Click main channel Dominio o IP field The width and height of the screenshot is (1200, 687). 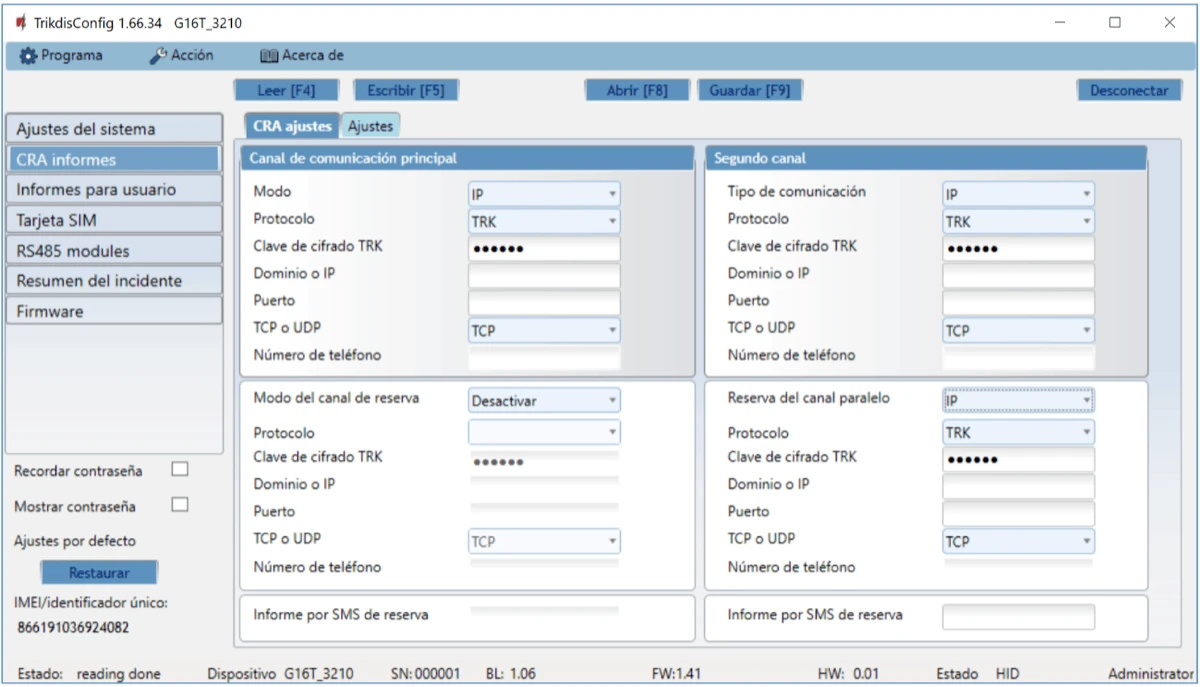(x=543, y=276)
